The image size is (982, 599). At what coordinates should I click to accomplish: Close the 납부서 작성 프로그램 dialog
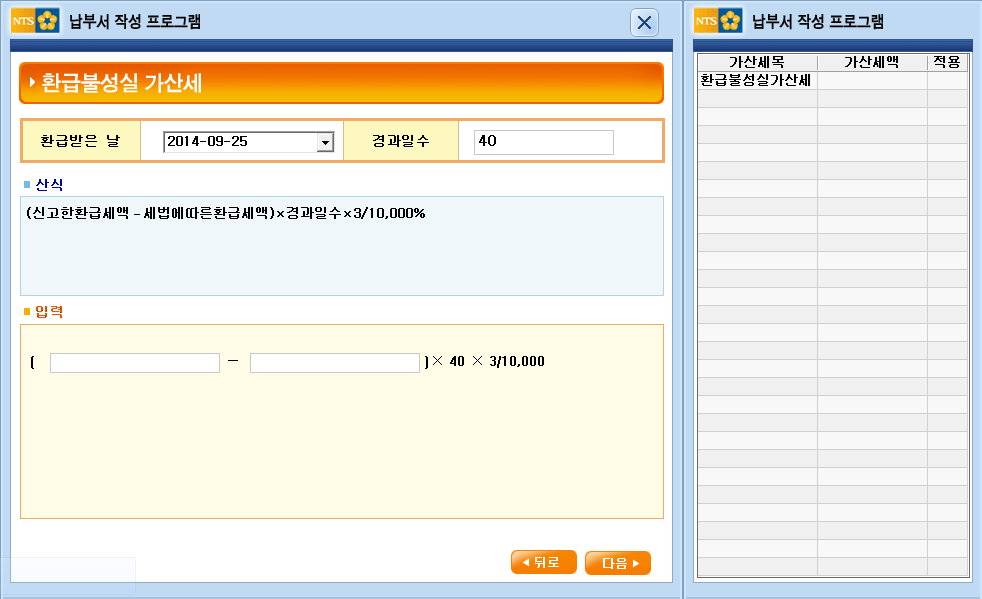point(644,23)
